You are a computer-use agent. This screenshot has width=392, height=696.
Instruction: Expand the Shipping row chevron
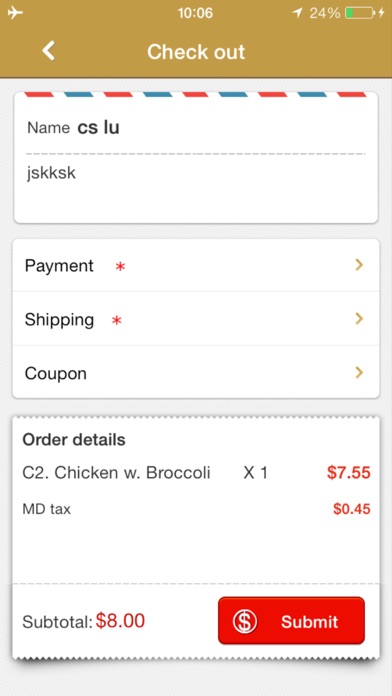pos(359,319)
